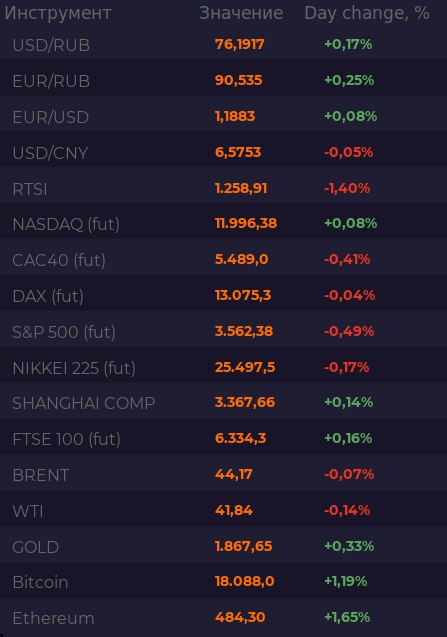Select the CAC40 (fut) row
Image resolution: width=447 pixels, height=637 pixels.
pos(224,260)
